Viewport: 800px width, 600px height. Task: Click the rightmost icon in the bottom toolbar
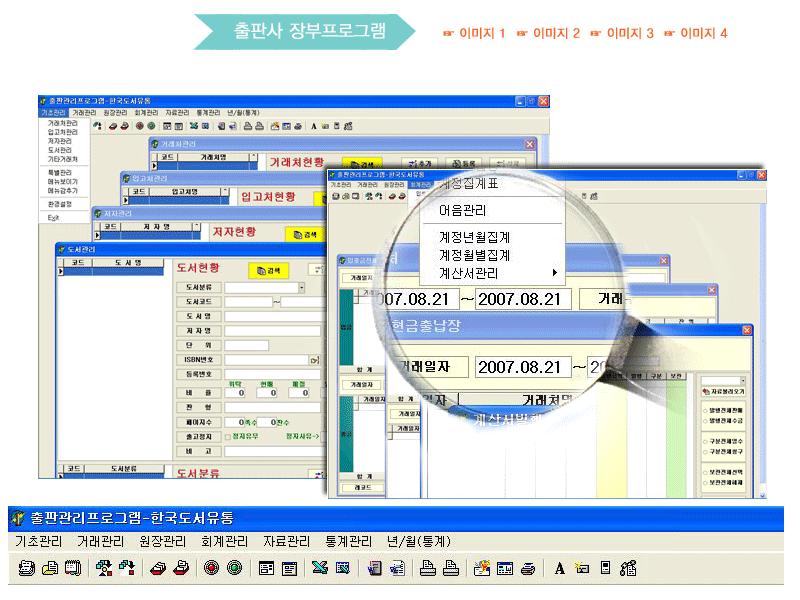coord(629,569)
